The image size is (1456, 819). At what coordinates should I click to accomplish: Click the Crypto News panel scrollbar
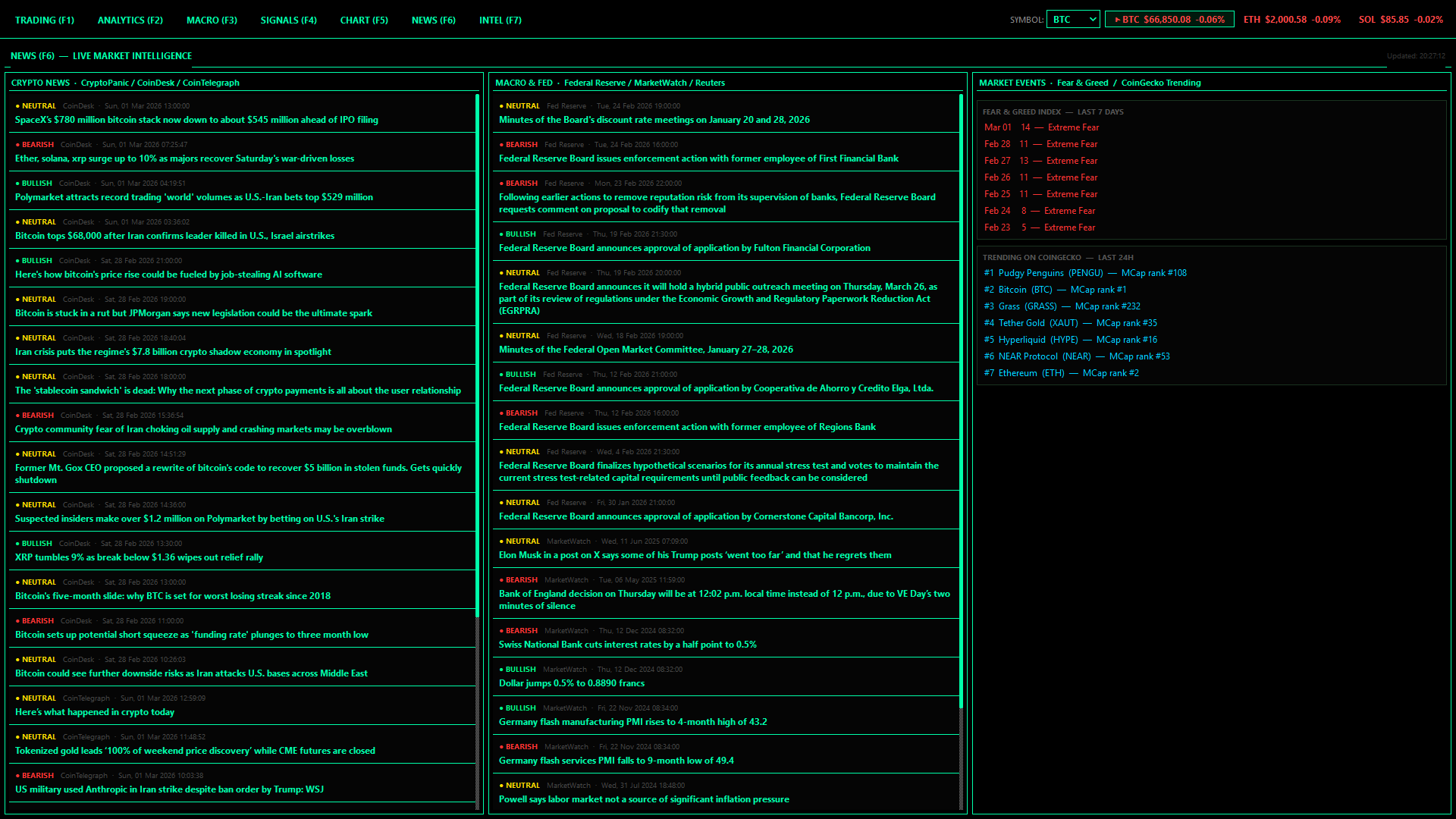point(477,356)
